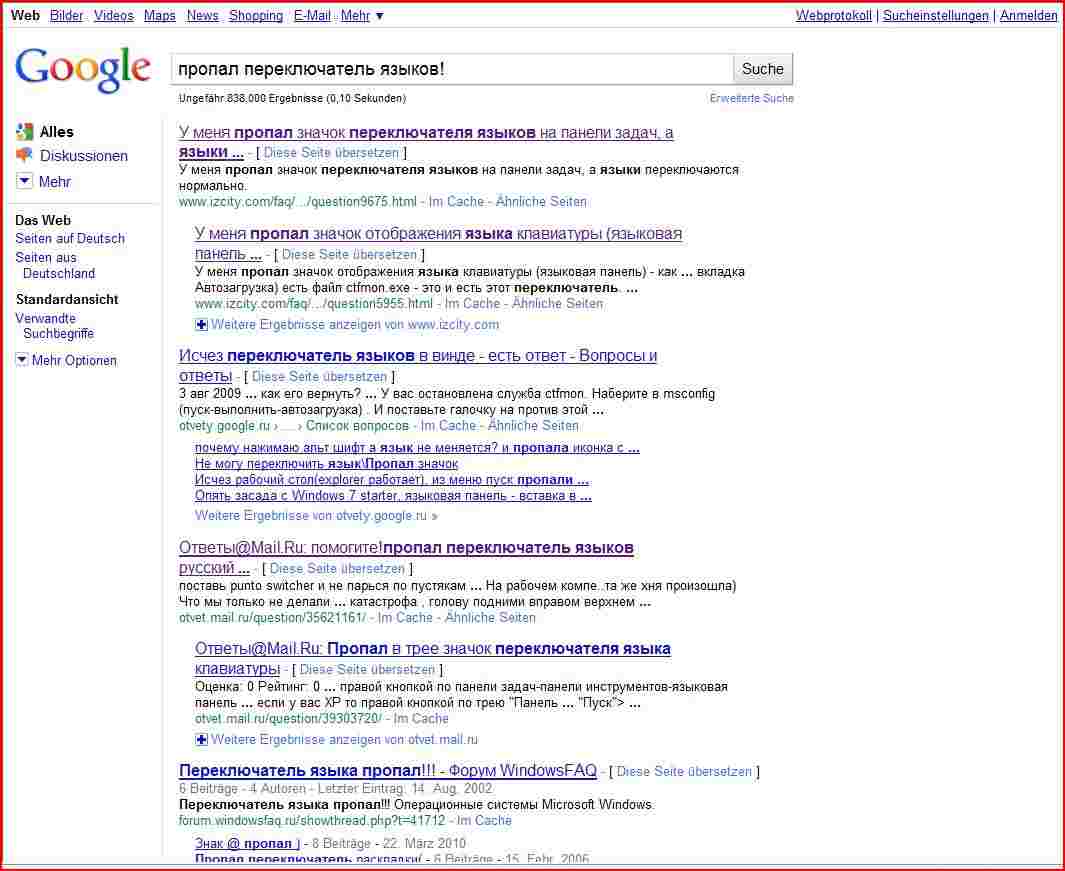This screenshot has height=871, width=1065.
Task: Filter by Seiten auf Deutsch
Action: pos(70,238)
